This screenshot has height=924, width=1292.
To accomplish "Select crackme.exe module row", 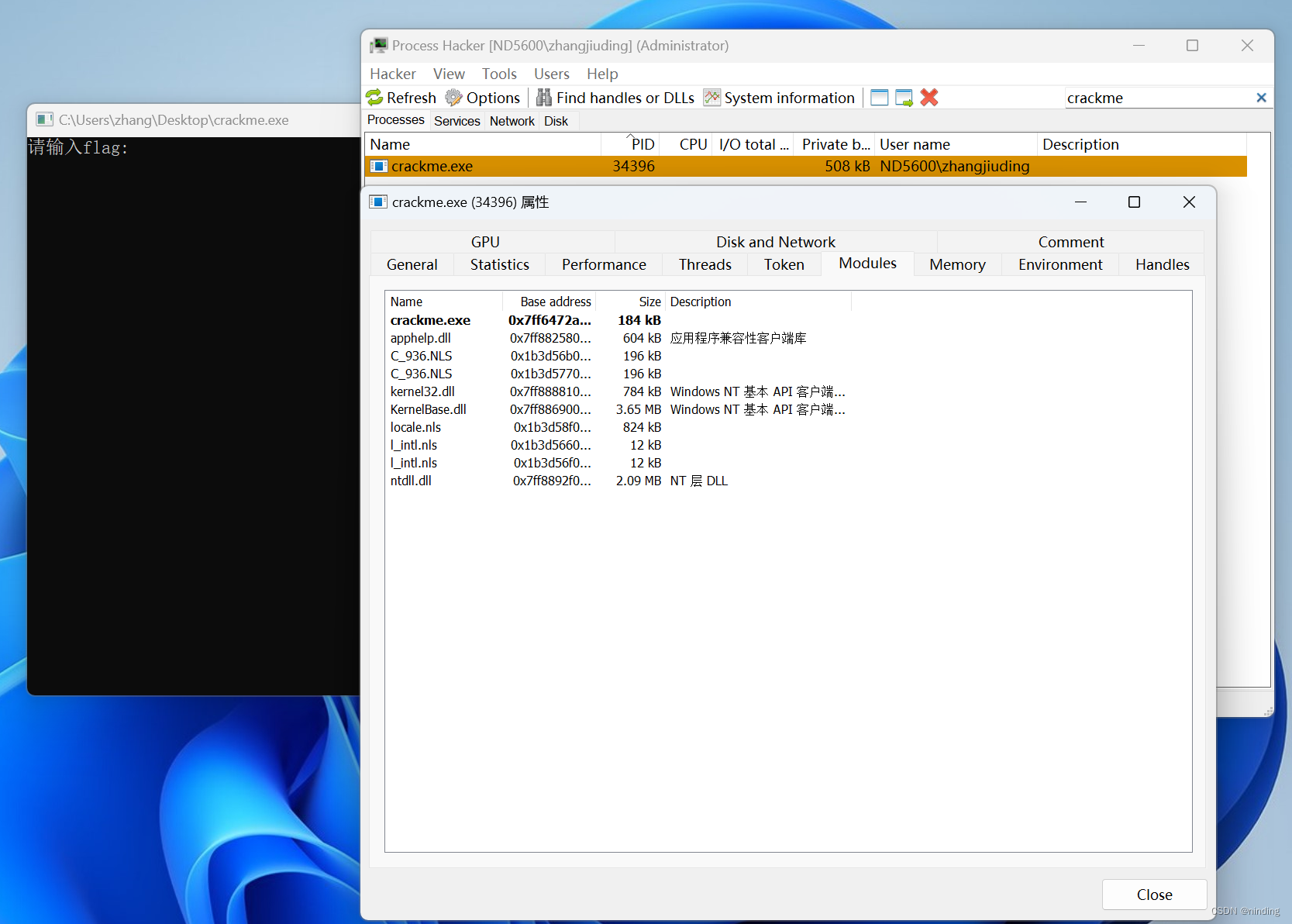I will click(618, 320).
